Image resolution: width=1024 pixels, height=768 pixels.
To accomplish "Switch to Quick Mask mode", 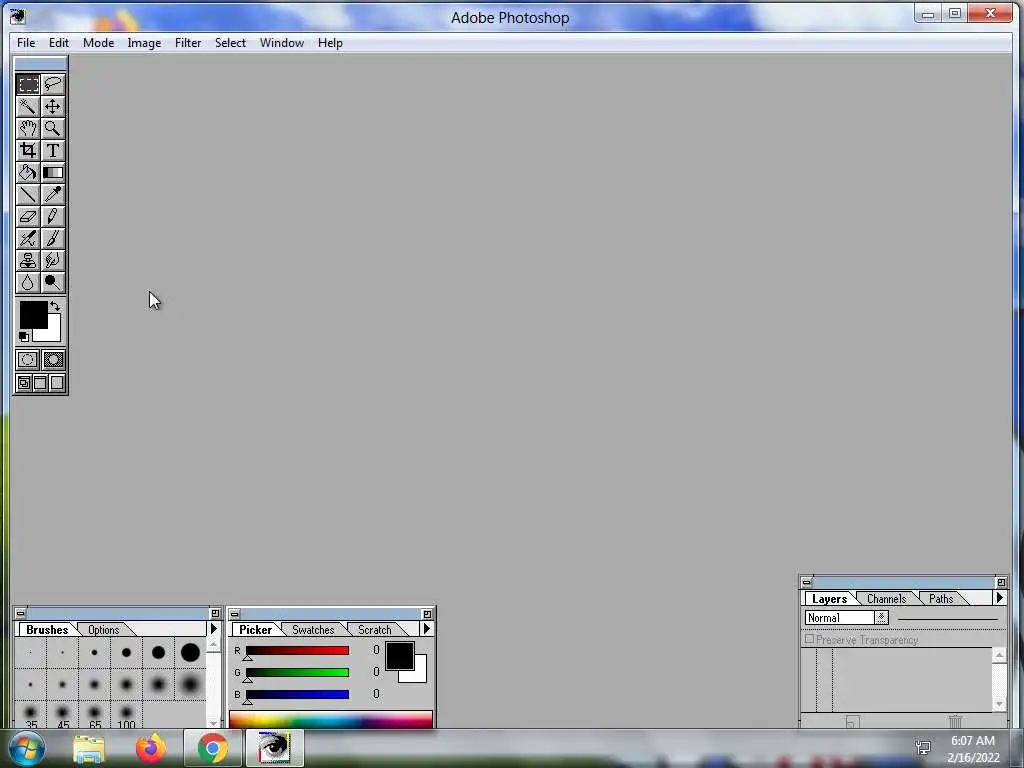I will coord(53,360).
